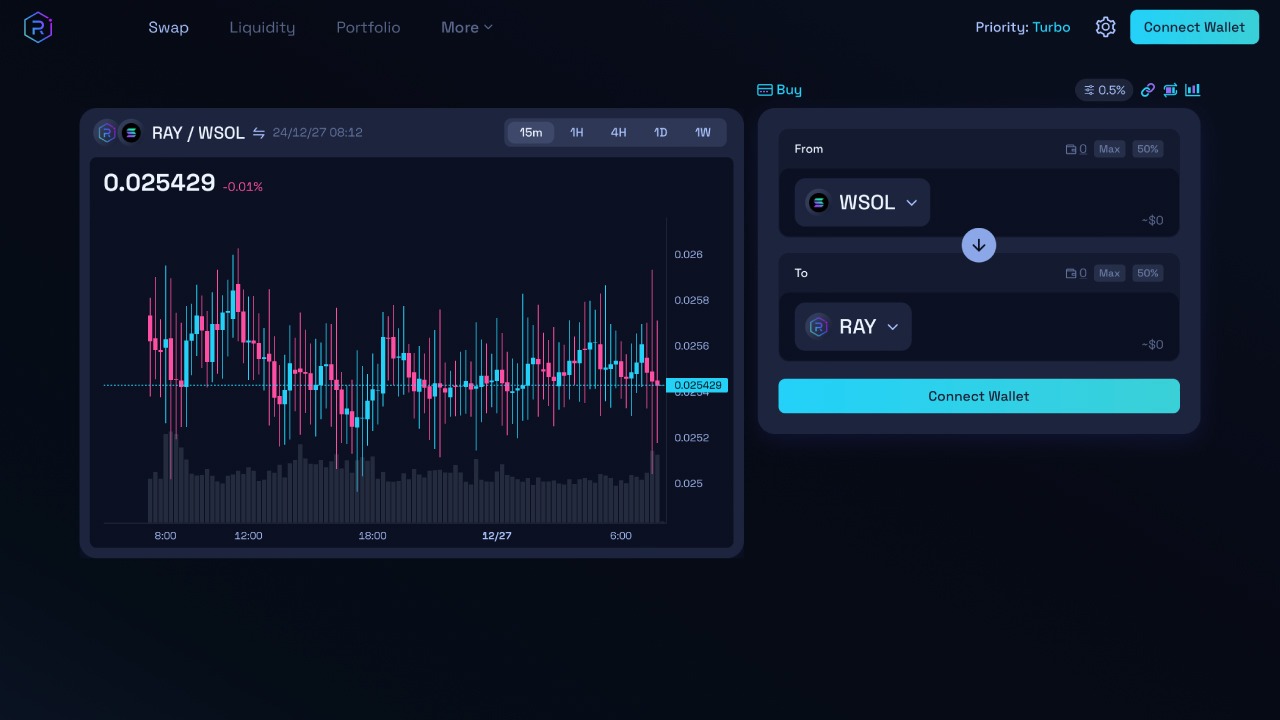This screenshot has height=720, width=1280.
Task: Click the 18:00 time axis label
Action: coord(372,536)
